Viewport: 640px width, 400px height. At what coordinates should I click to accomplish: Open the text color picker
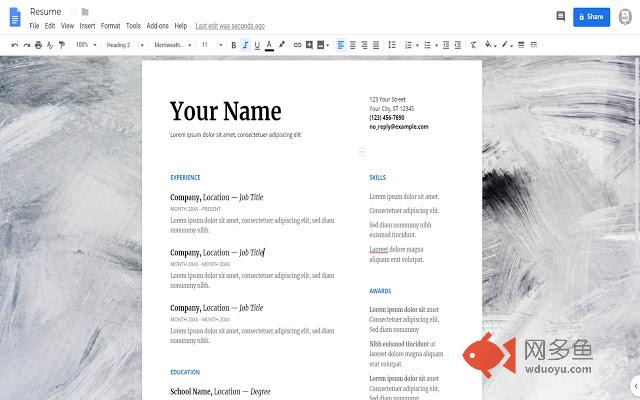coord(269,45)
